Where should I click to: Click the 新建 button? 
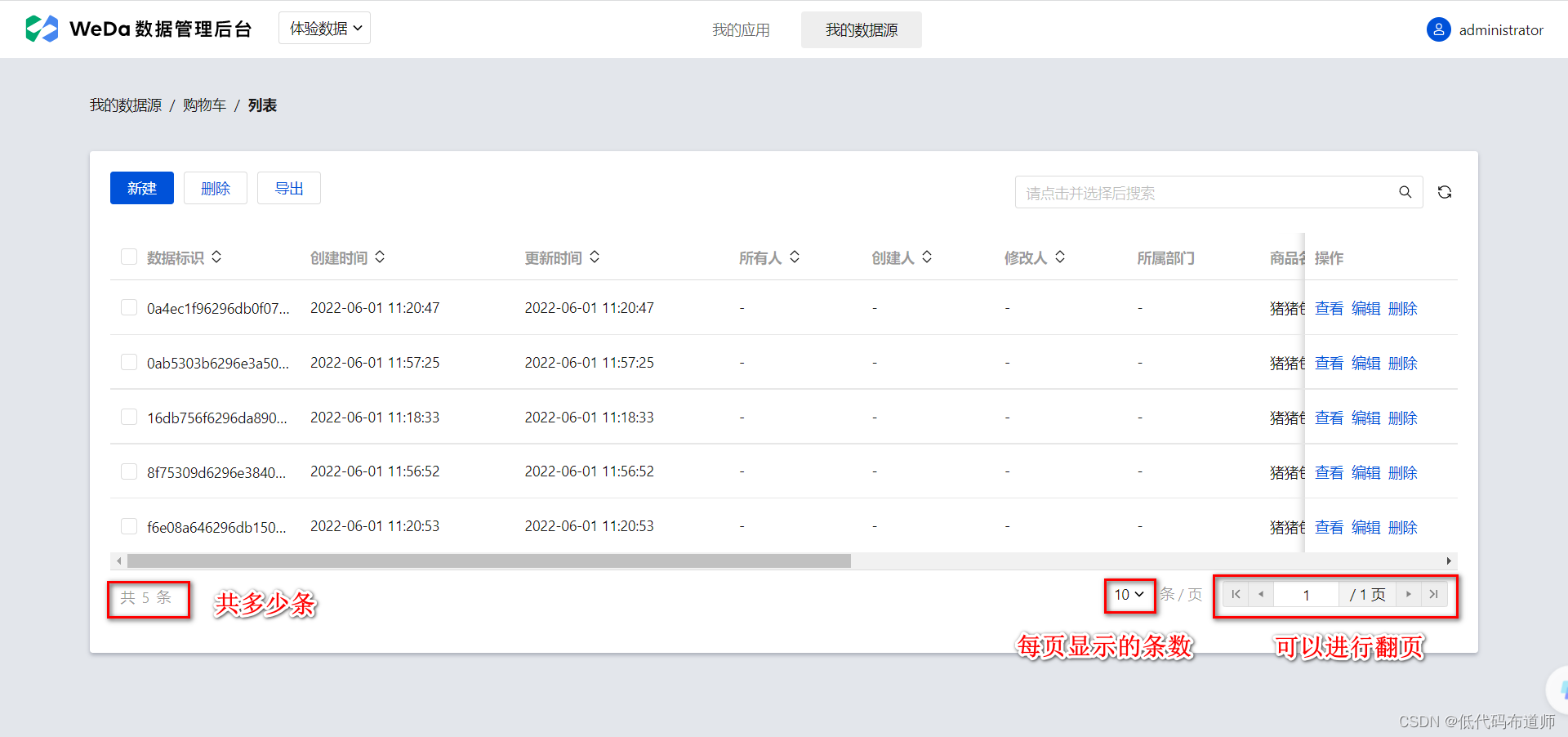point(142,188)
